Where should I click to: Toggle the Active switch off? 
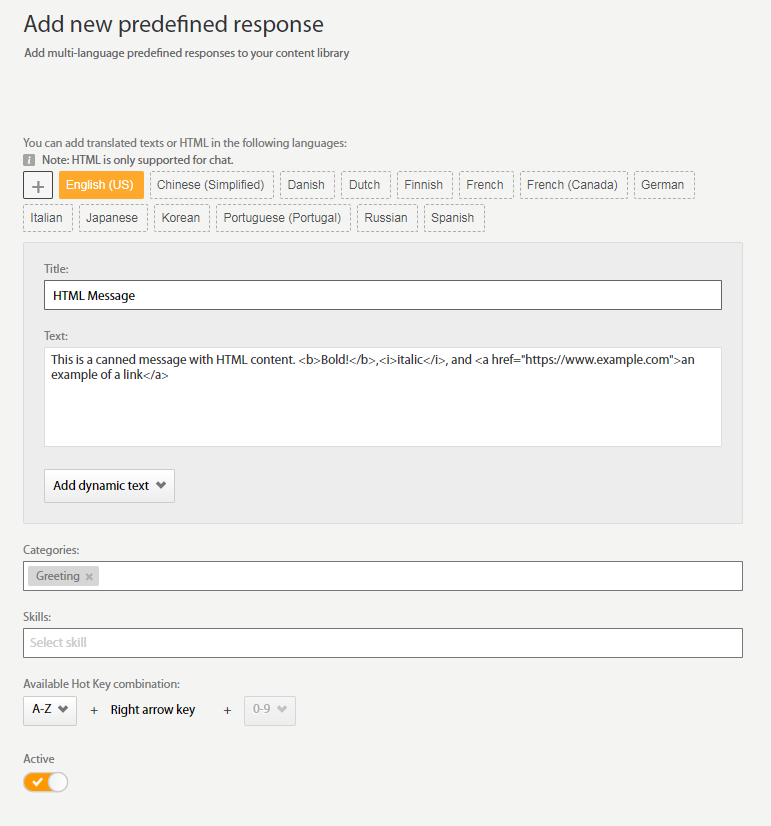[x=45, y=781]
